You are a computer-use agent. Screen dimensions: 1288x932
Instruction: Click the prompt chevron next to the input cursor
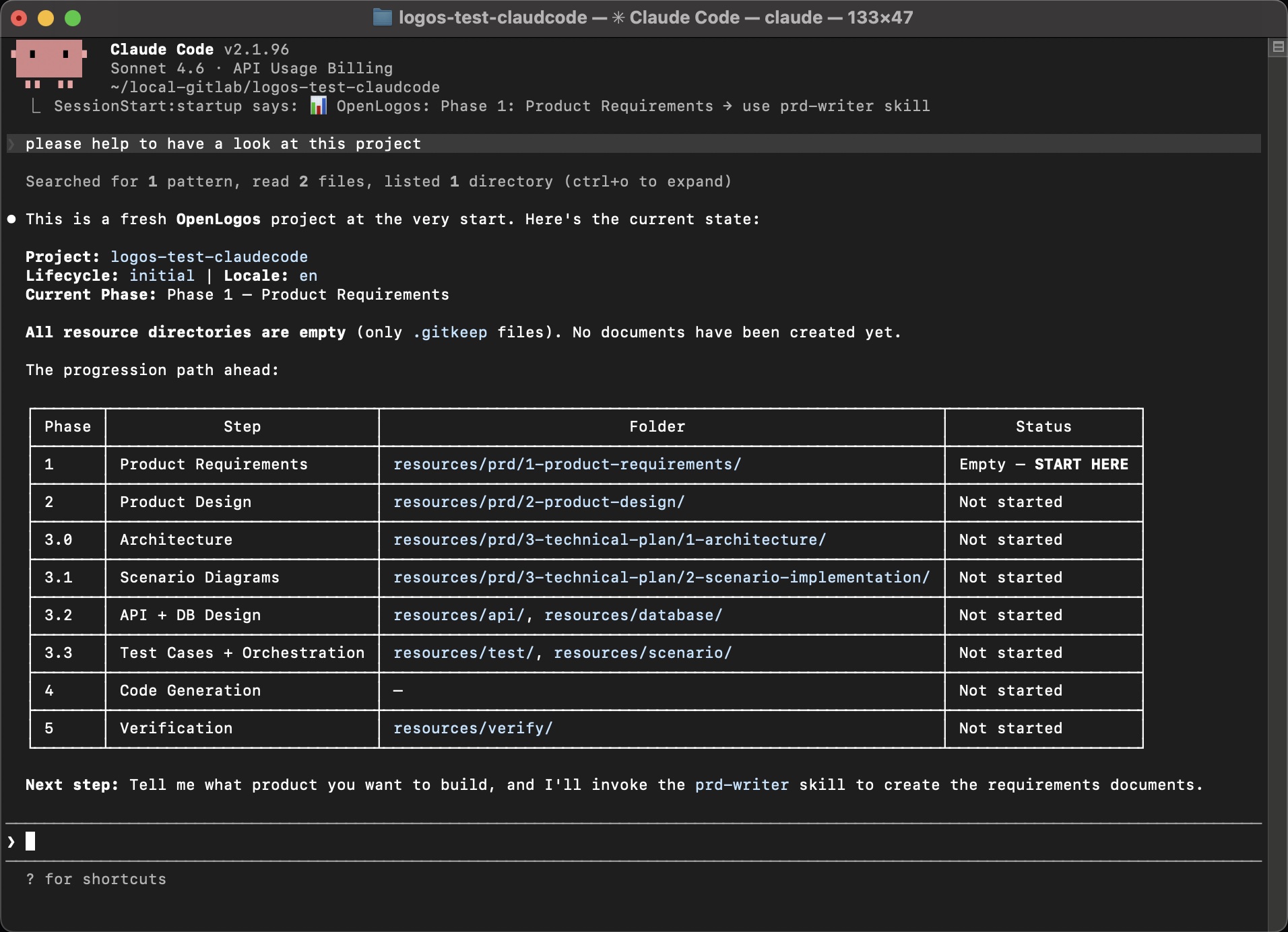[10, 841]
